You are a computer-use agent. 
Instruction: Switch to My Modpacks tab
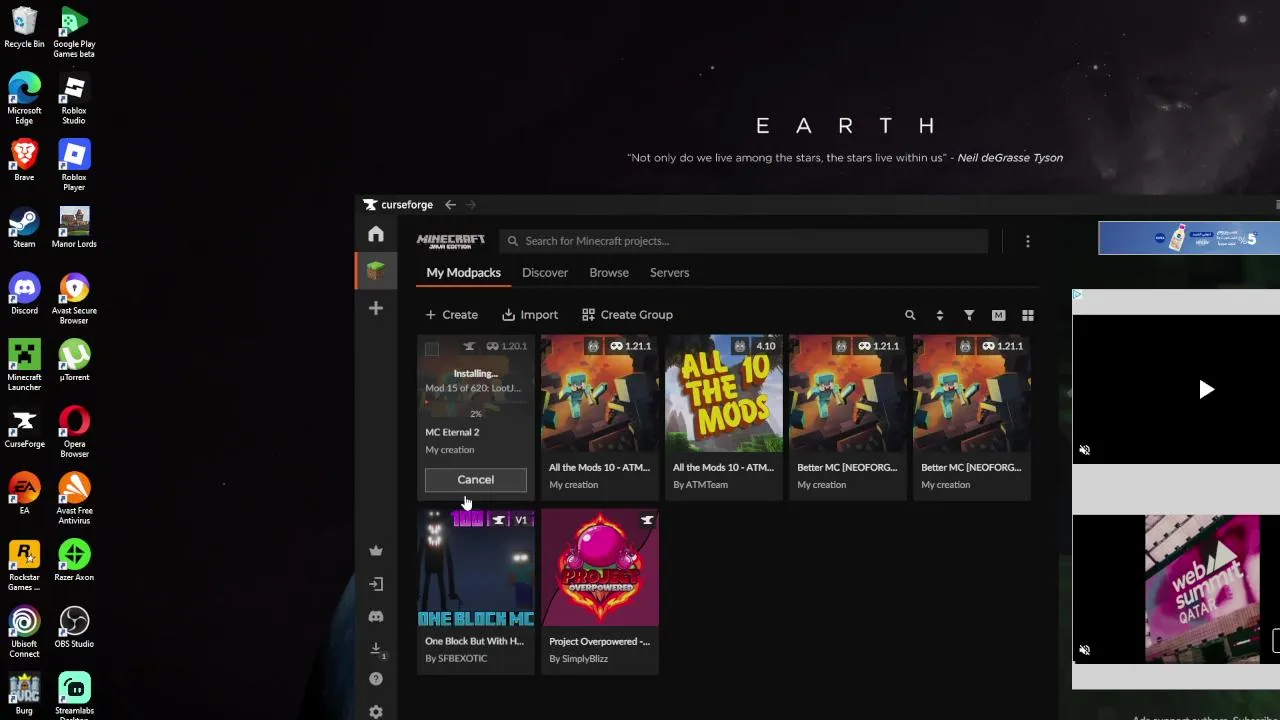[x=463, y=272]
